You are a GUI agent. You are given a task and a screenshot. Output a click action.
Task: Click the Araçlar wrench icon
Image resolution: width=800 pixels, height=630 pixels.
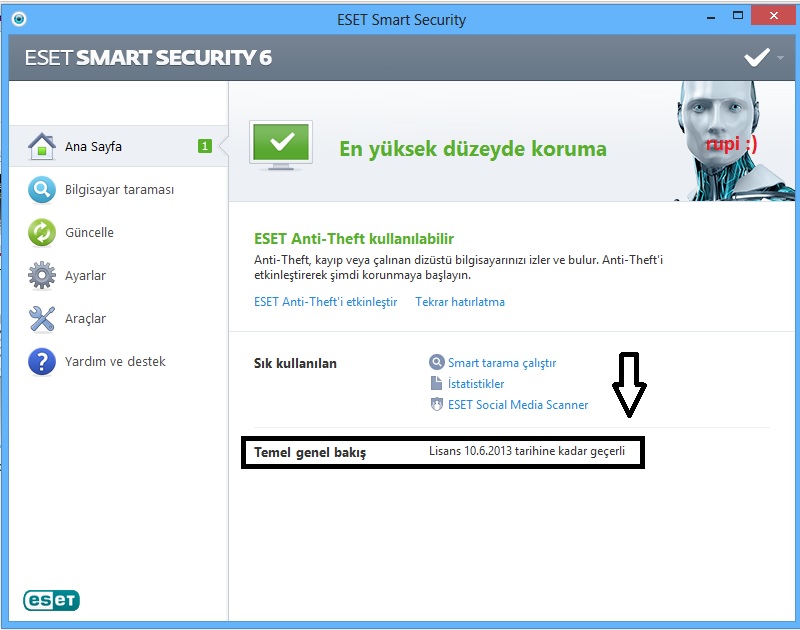(41, 318)
